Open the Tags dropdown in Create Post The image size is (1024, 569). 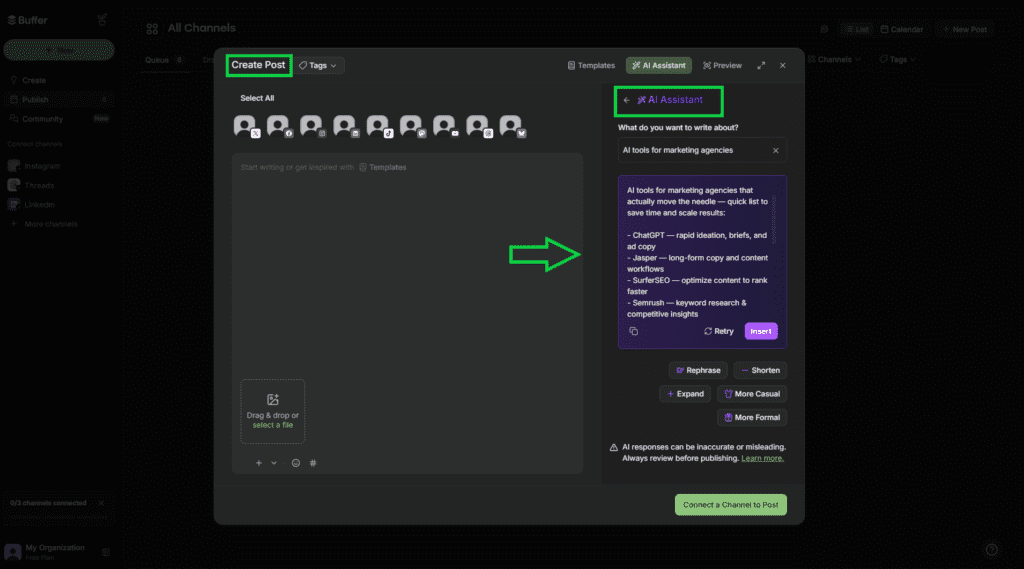[318, 65]
